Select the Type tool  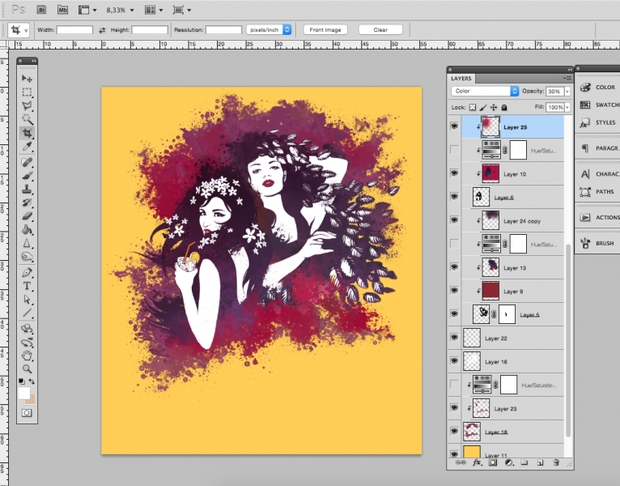pos(28,285)
